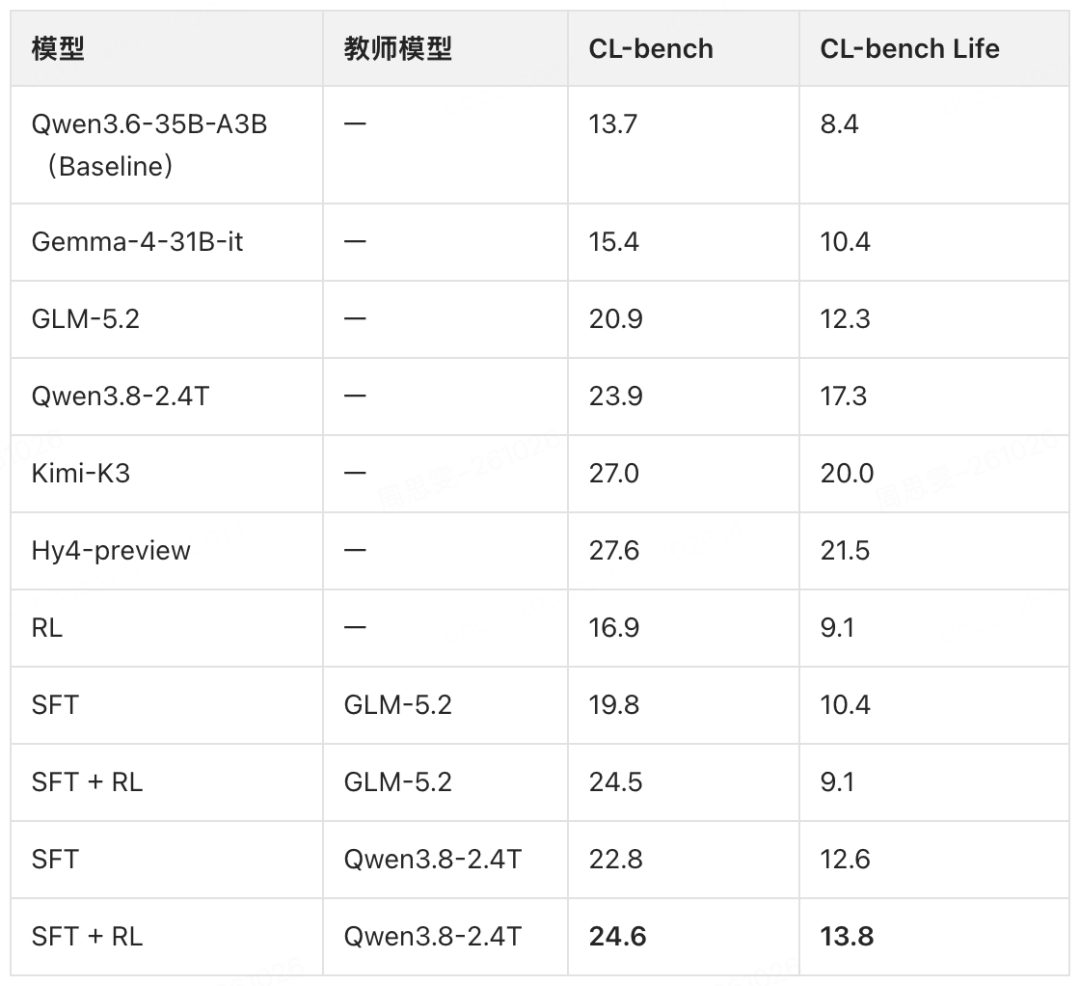Select the 教师模型 column header
Screen dimensions: 1080x986
(x=445, y=48)
